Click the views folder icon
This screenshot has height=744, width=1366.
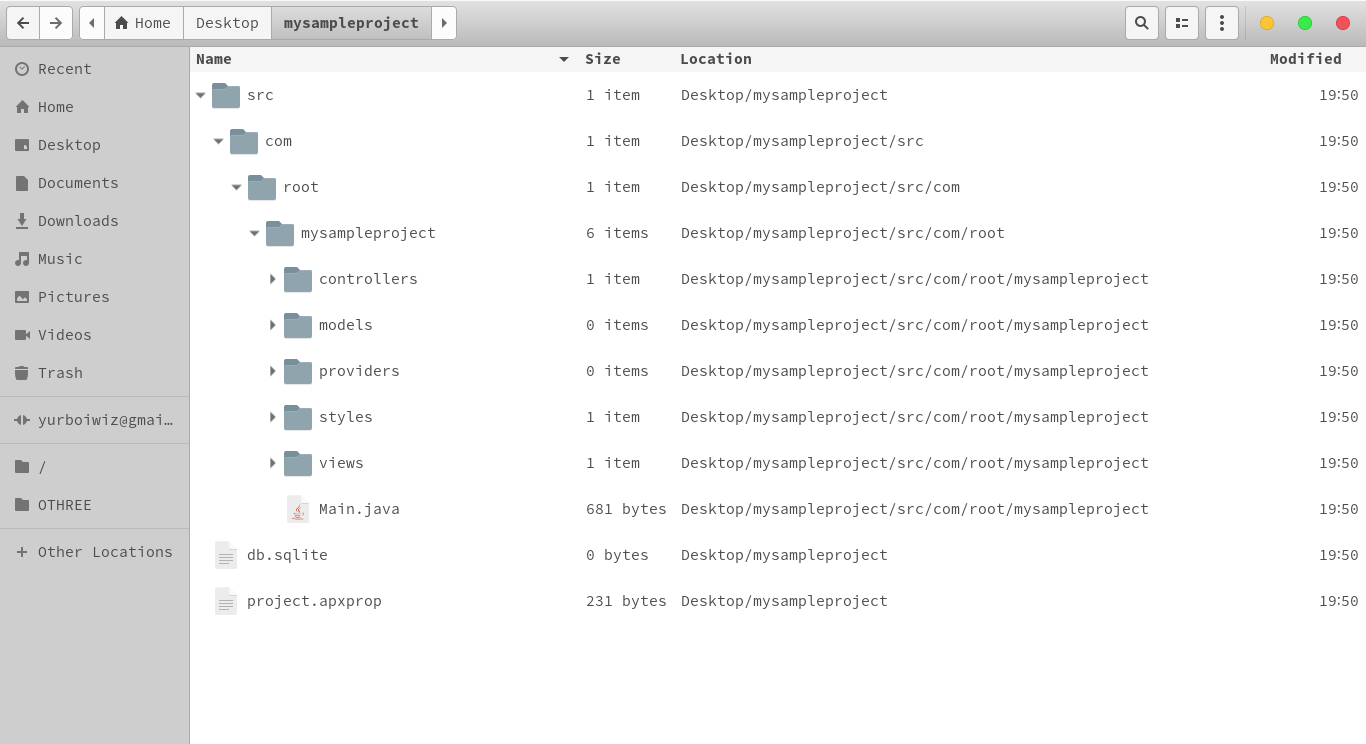point(298,463)
